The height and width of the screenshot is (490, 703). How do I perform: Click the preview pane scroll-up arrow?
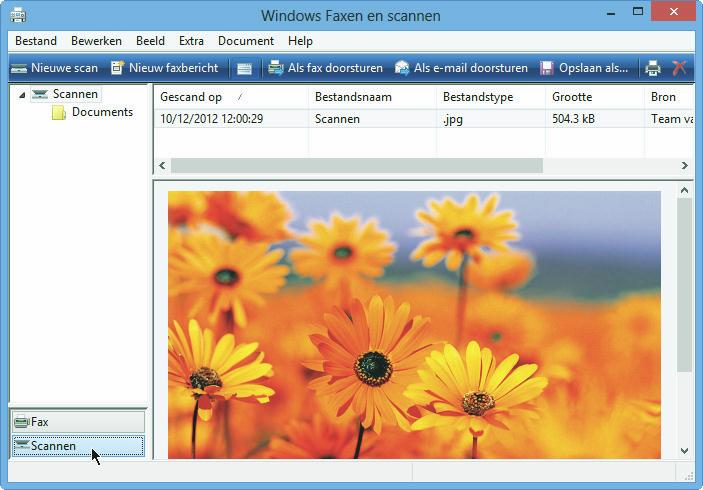tap(684, 191)
